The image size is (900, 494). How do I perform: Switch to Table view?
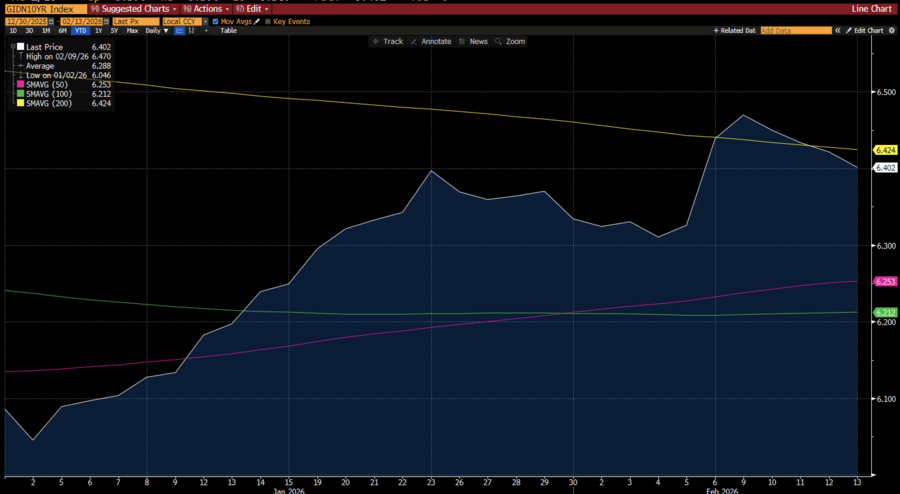[x=228, y=31]
